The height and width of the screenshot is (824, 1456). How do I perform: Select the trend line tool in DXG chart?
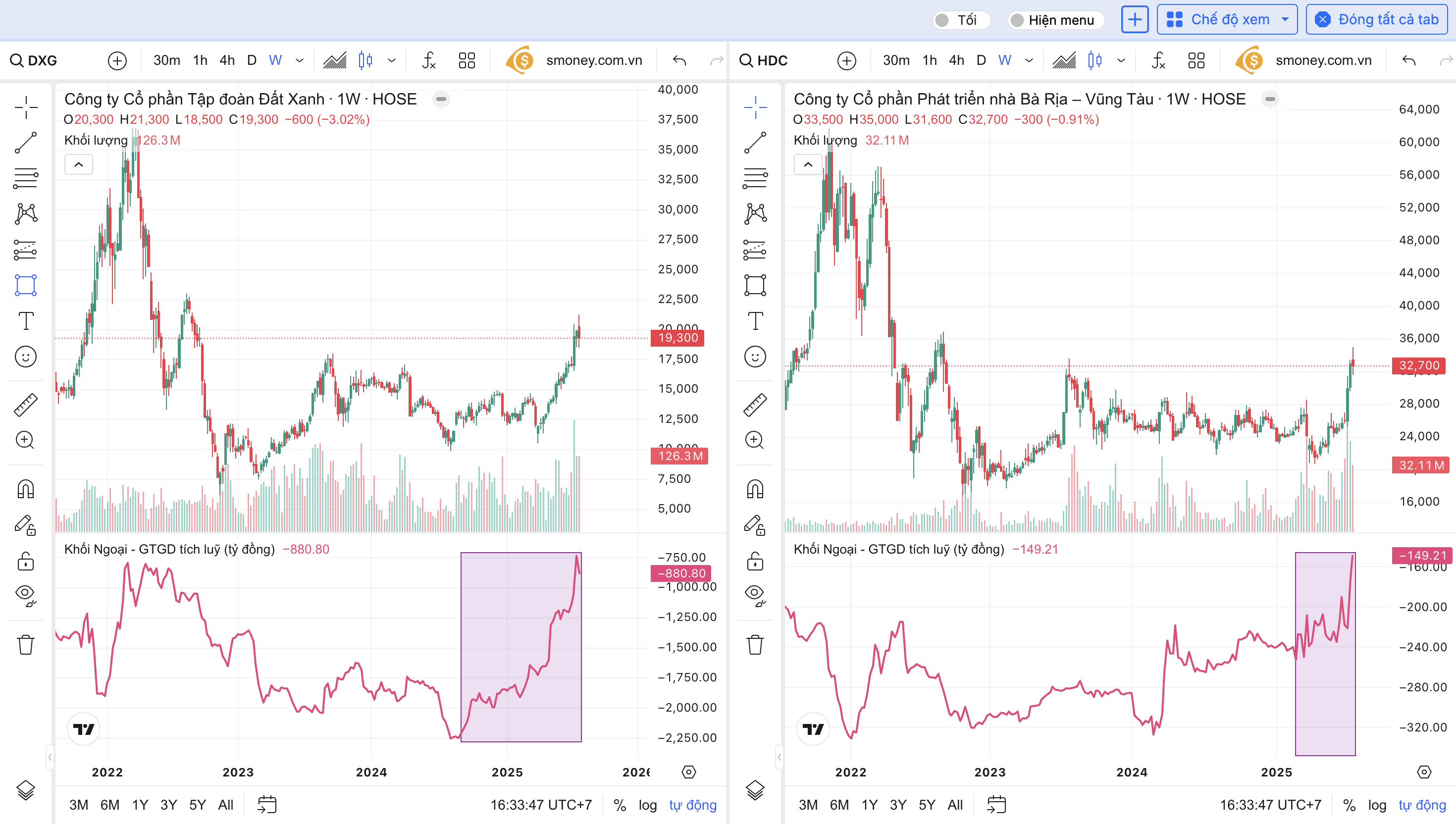pos(25,143)
